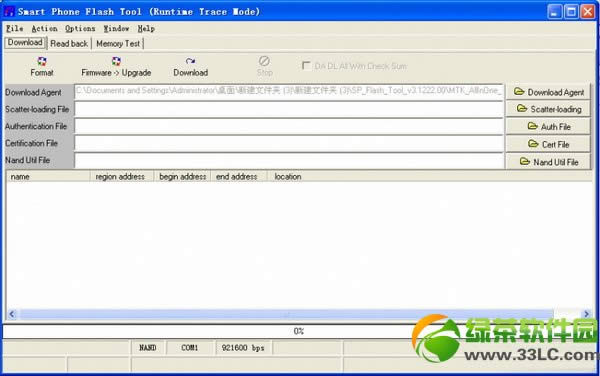Toggle DA DL All With Check Sum checkbox
Screen dimensions: 600x376
[x=306, y=65]
